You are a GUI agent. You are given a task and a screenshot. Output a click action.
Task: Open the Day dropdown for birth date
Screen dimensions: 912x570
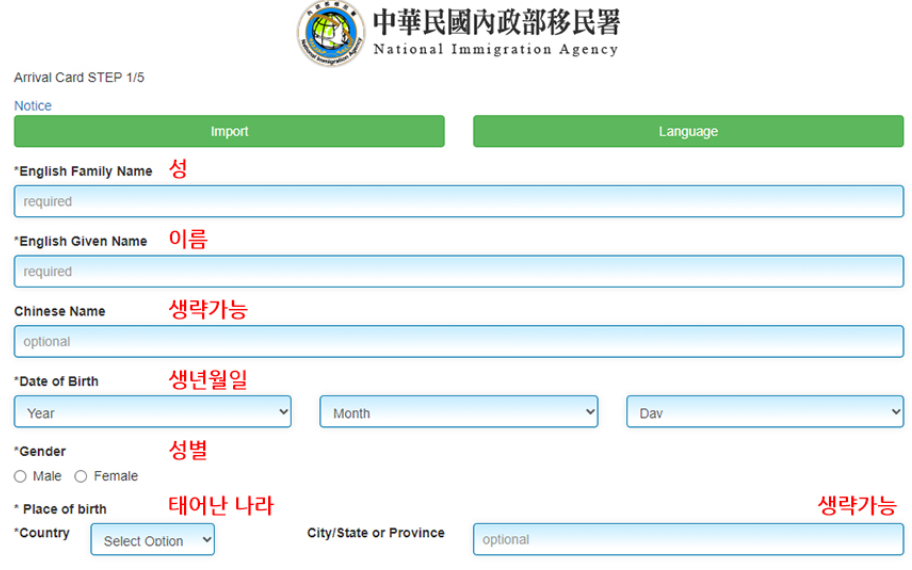[x=765, y=412]
